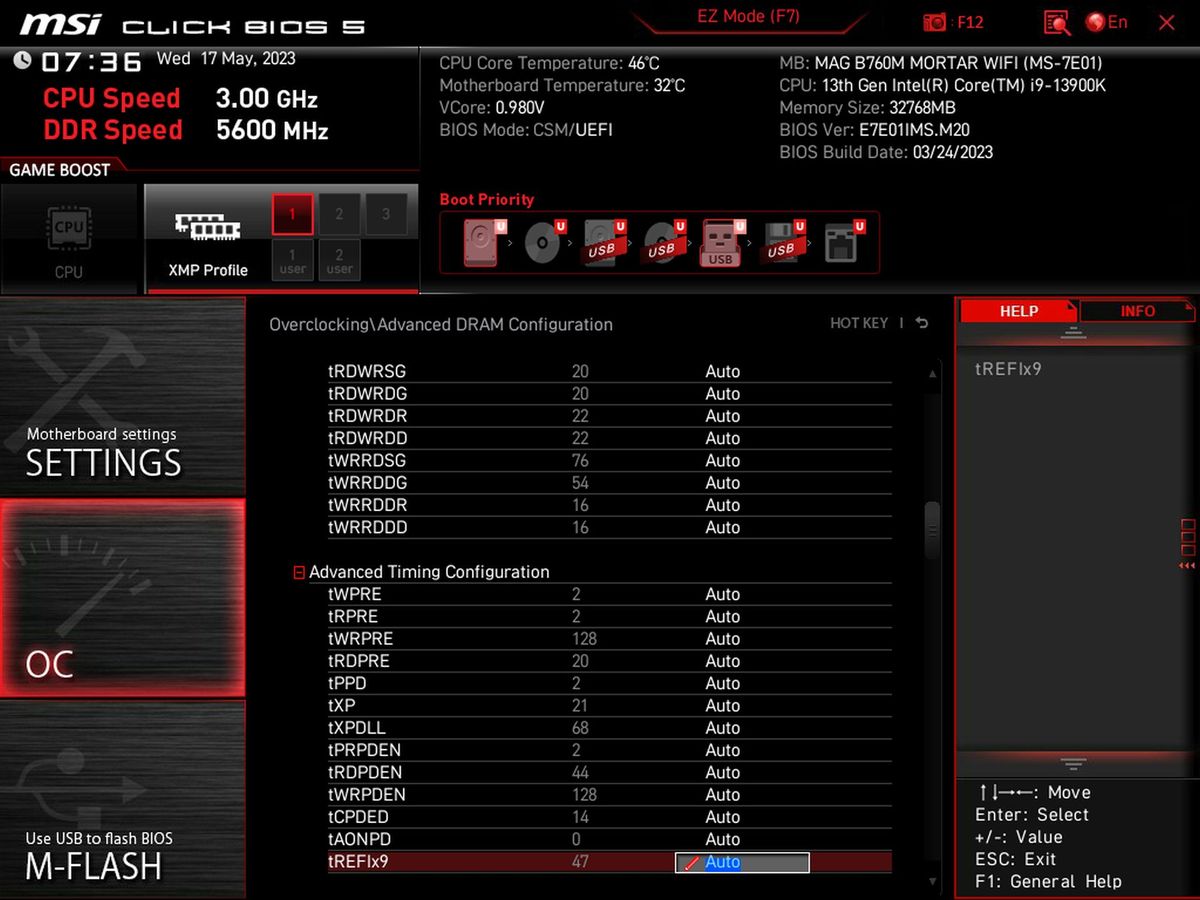Image resolution: width=1200 pixels, height=900 pixels.
Task: Select the tWRPDEN row label
Action: coord(366,795)
